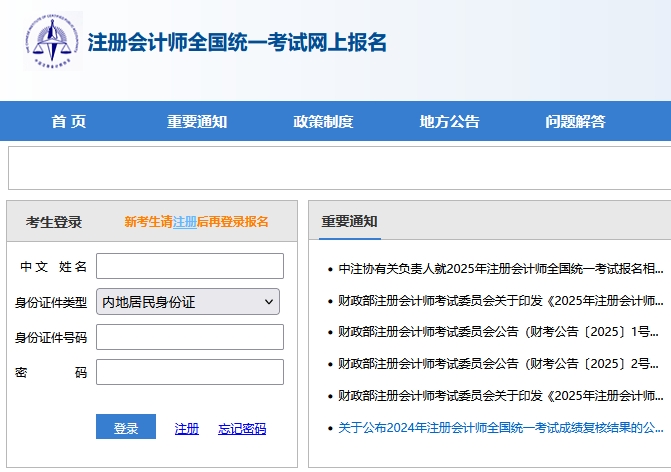The height and width of the screenshot is (472, 671).
Task: Click the 注册 link beside login button
Action: [x=187, y=428]
